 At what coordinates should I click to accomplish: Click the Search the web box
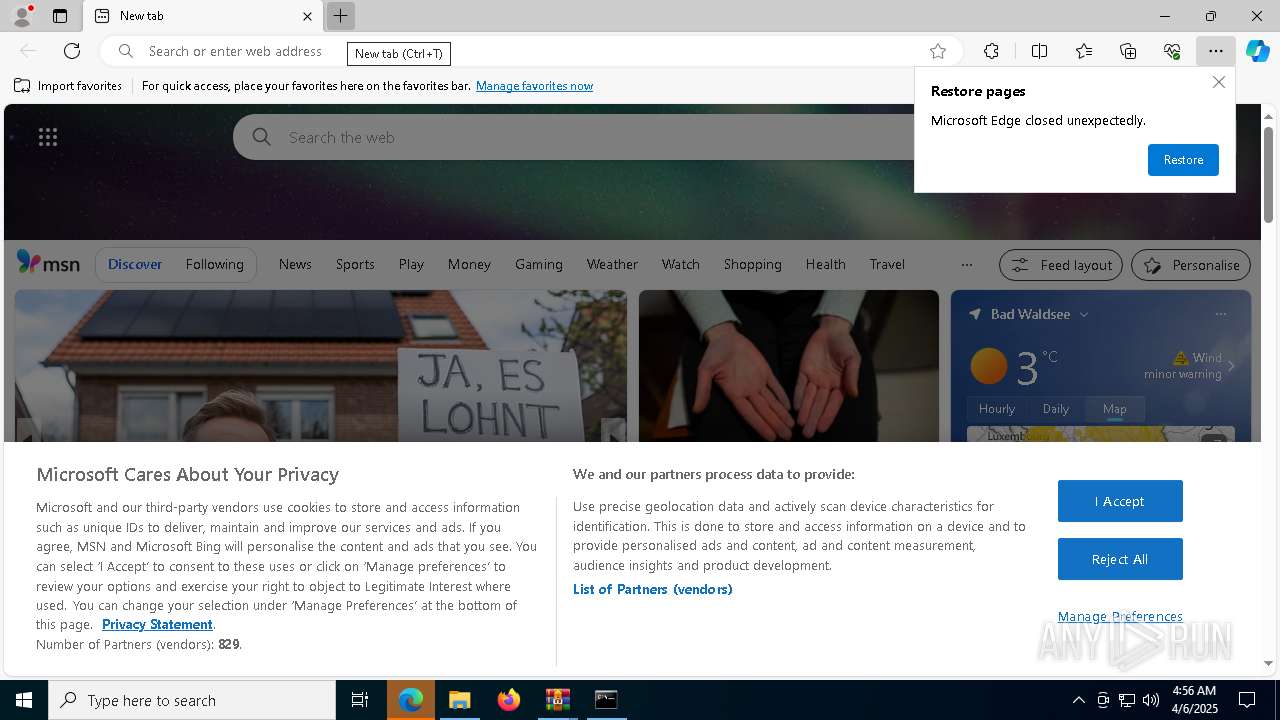574,137
